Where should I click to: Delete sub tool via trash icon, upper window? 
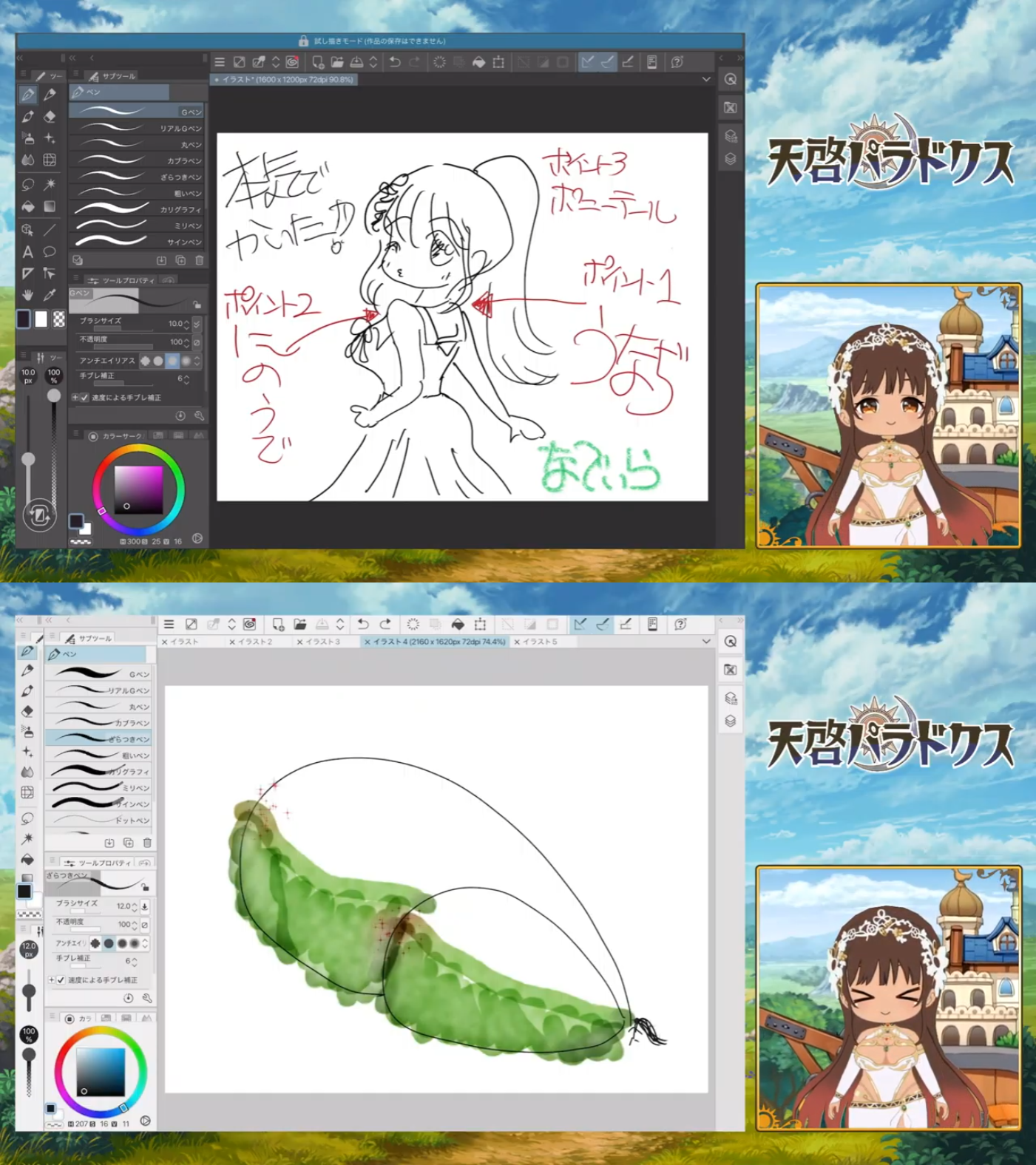(199, 260)
